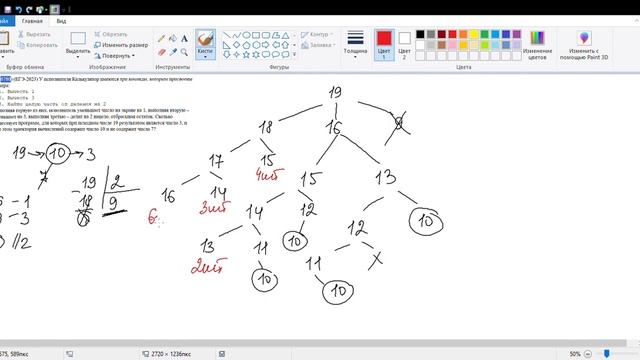Save the drawing with the quick-access floppy icon
The height and width of the screenshot is (360, 640).
click(x=7, y=9)
